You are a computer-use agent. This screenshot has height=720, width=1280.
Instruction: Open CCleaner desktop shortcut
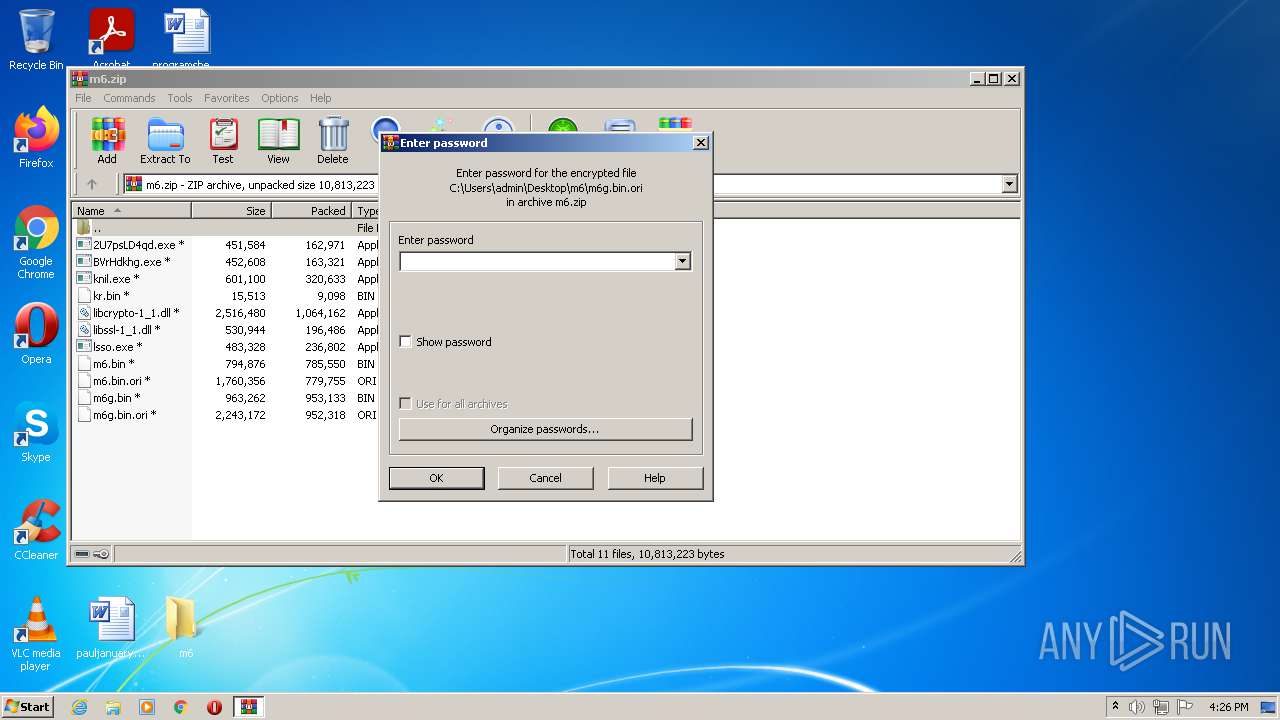tap(36, 530)
